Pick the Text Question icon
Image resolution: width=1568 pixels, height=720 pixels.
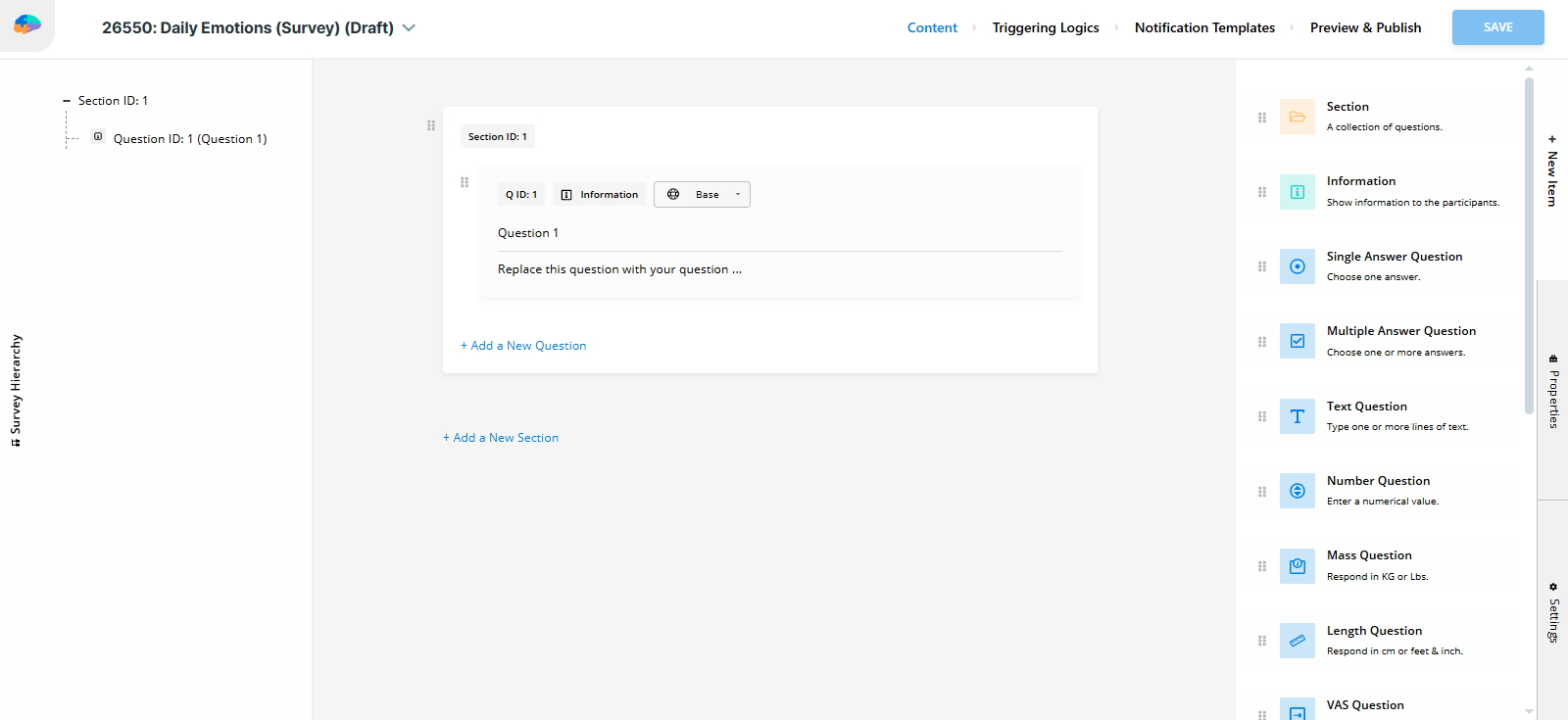coord(1297,416)
